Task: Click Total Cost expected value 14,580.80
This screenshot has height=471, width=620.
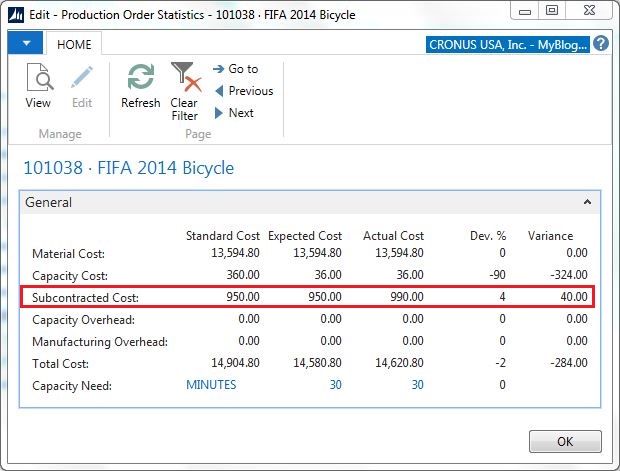Action: (317, 363)
